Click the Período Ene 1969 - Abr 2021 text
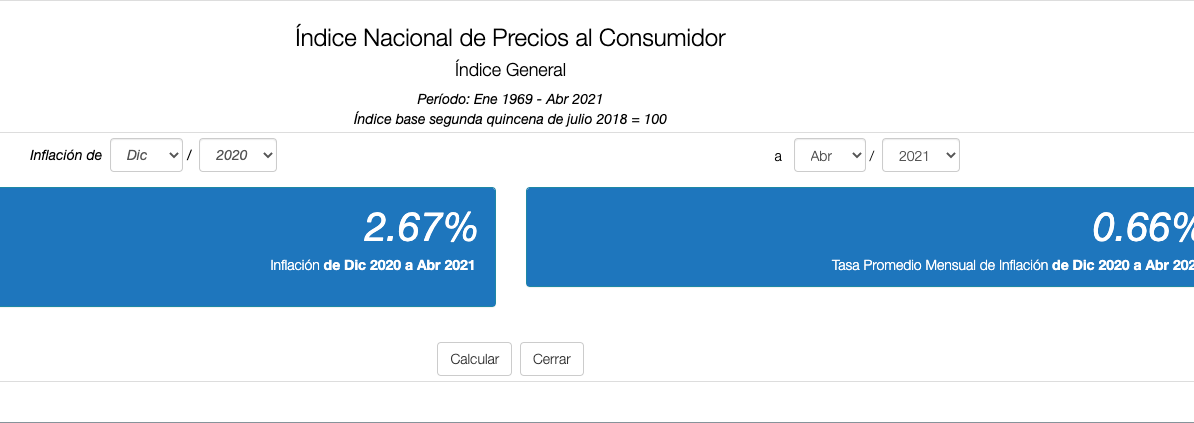 click(x=510, y=99)
